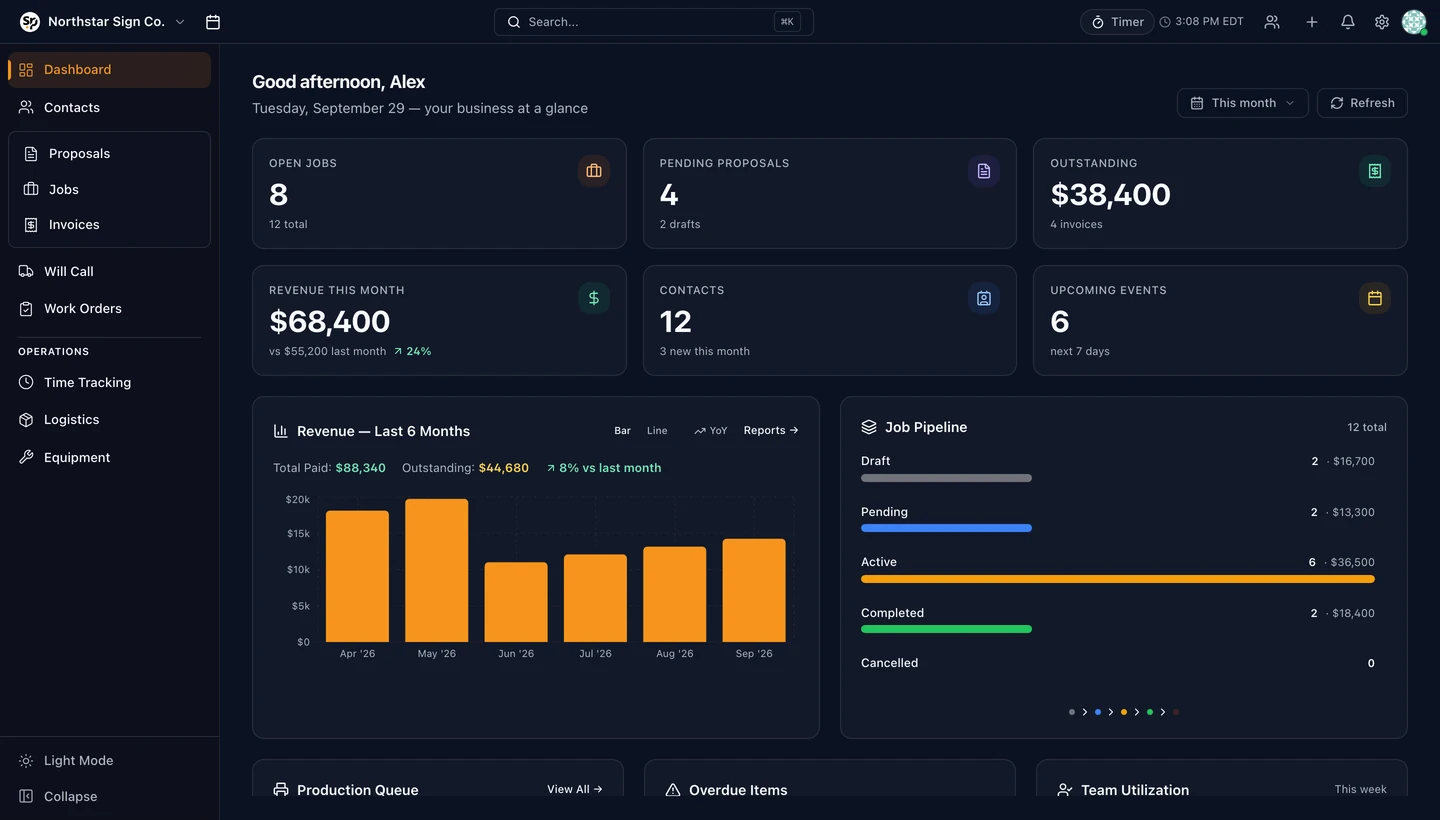Open Dashboard in the sidebar

point(109,70)
